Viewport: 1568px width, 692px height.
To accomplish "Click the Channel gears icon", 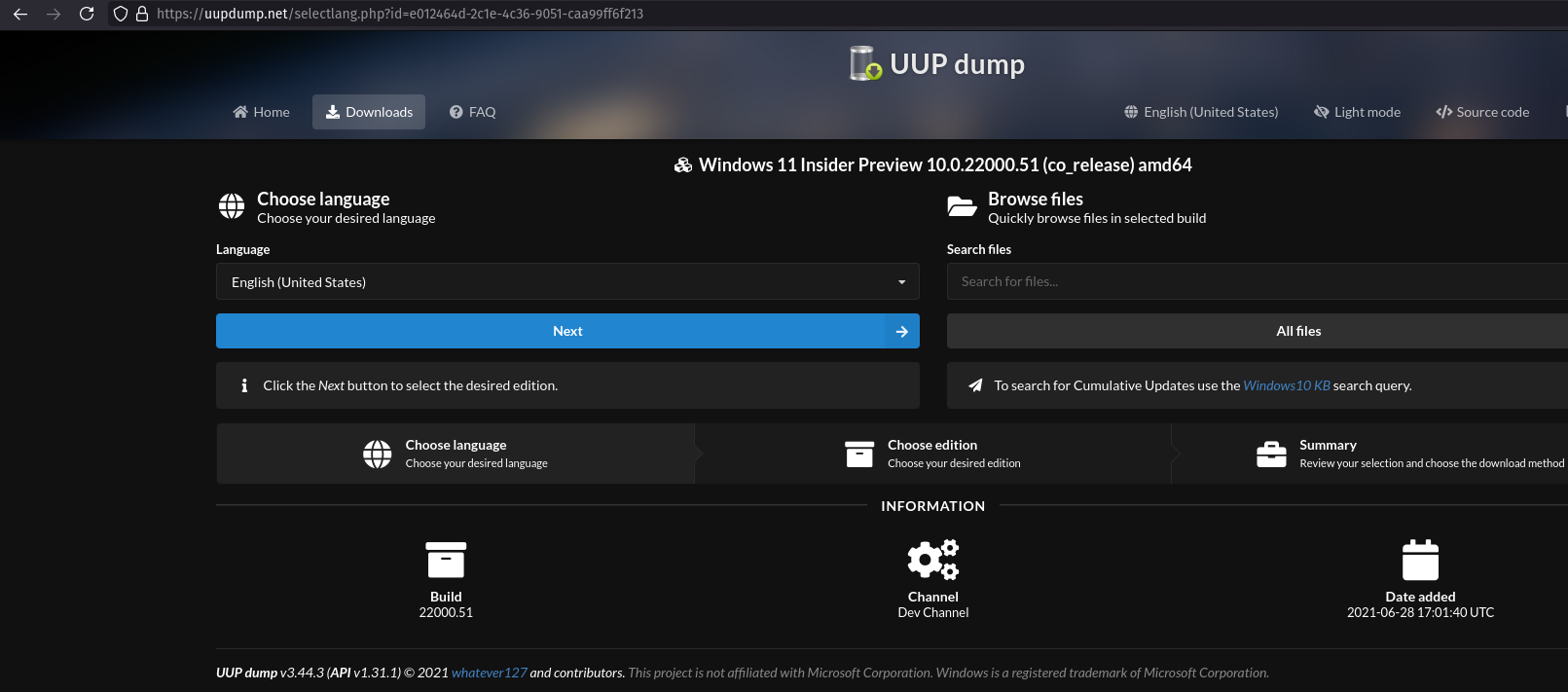I will click(932, 560).
